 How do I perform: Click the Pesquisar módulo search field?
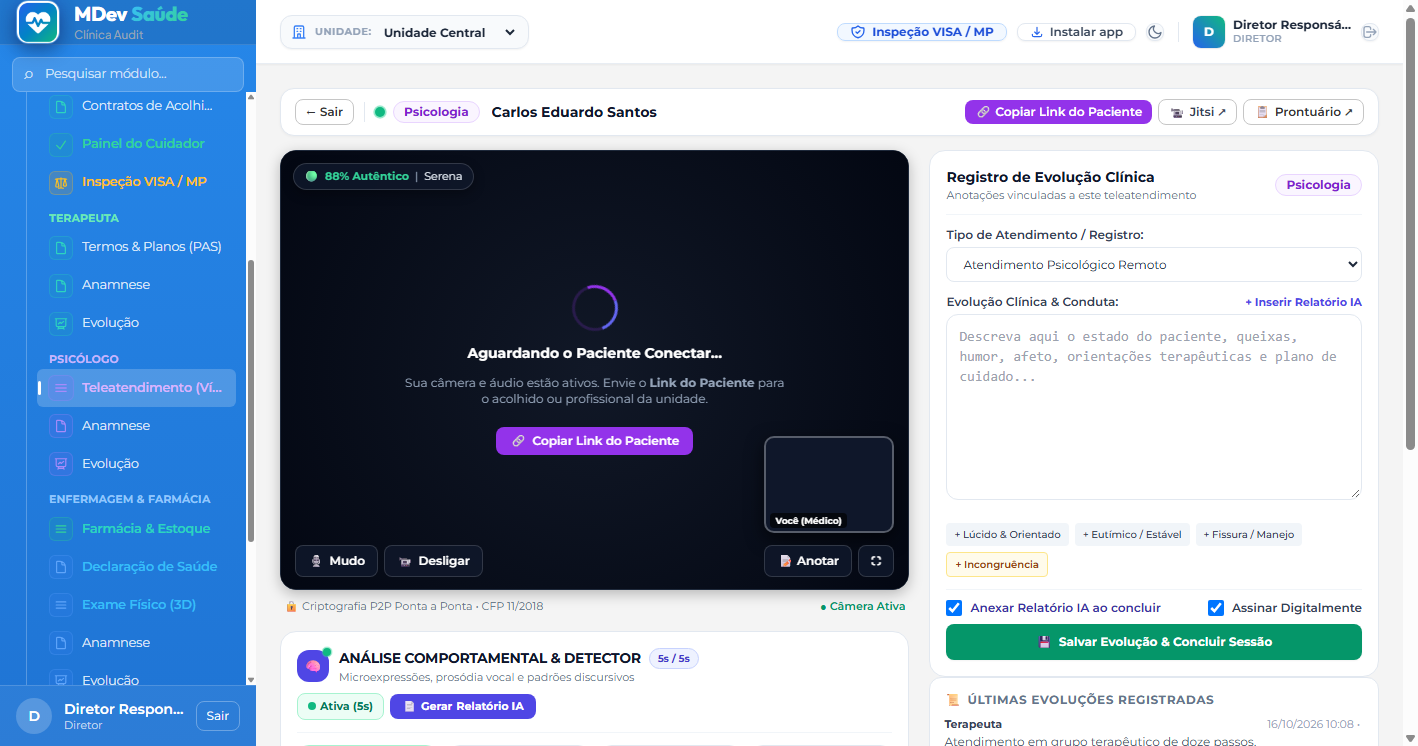(128, 74)
